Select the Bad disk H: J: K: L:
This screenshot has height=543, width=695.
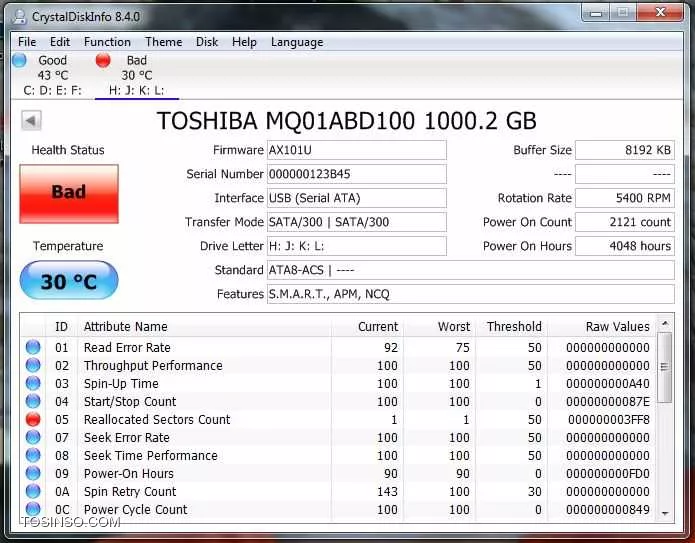[137, 75]
